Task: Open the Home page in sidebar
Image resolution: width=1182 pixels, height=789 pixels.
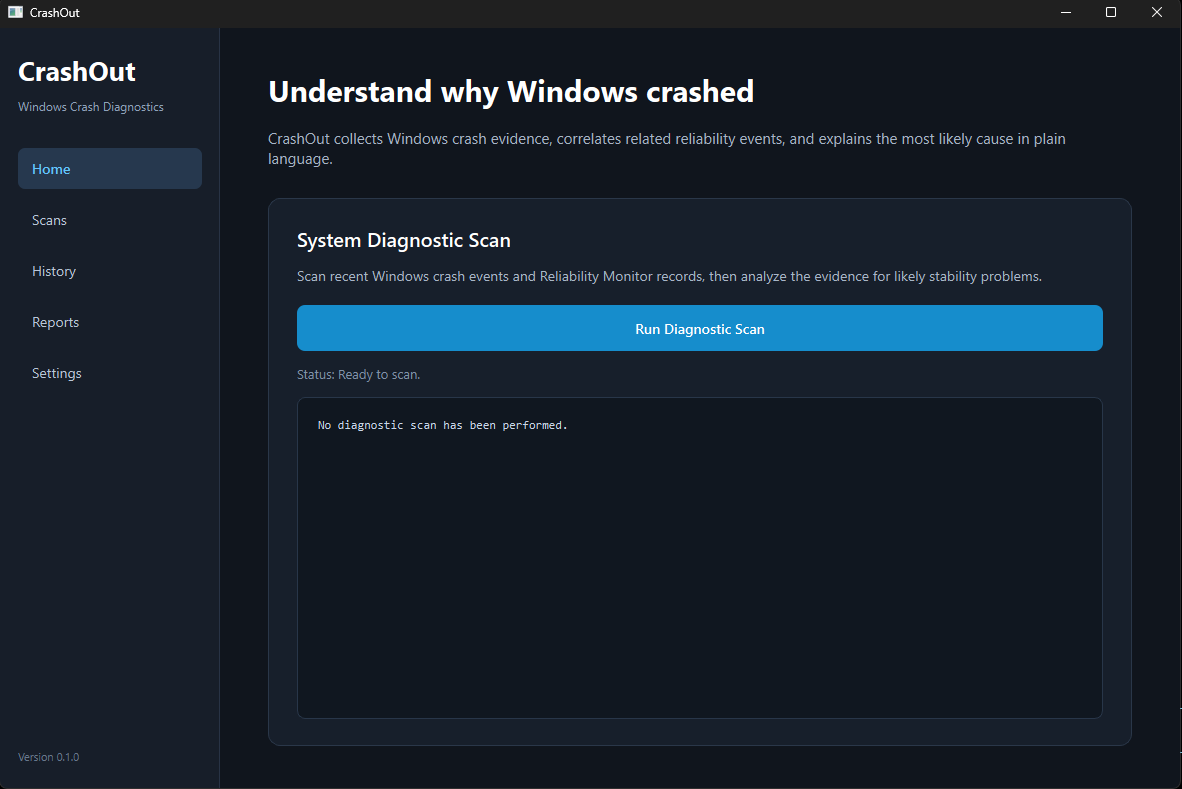Action: click(110, 169)
